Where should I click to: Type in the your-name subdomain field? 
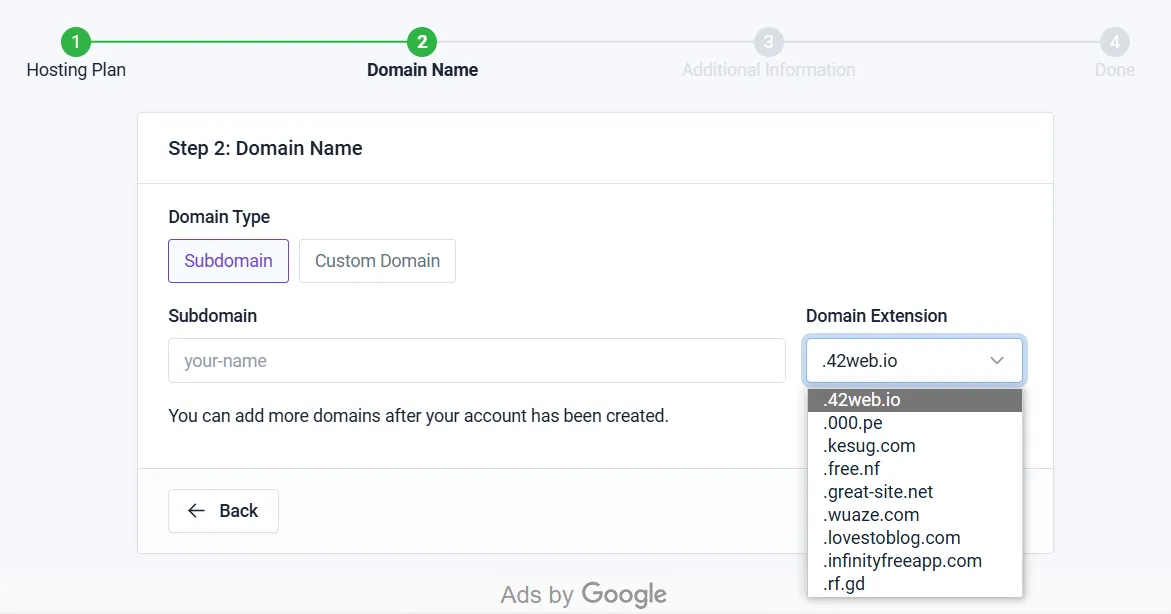click(476, 361)
